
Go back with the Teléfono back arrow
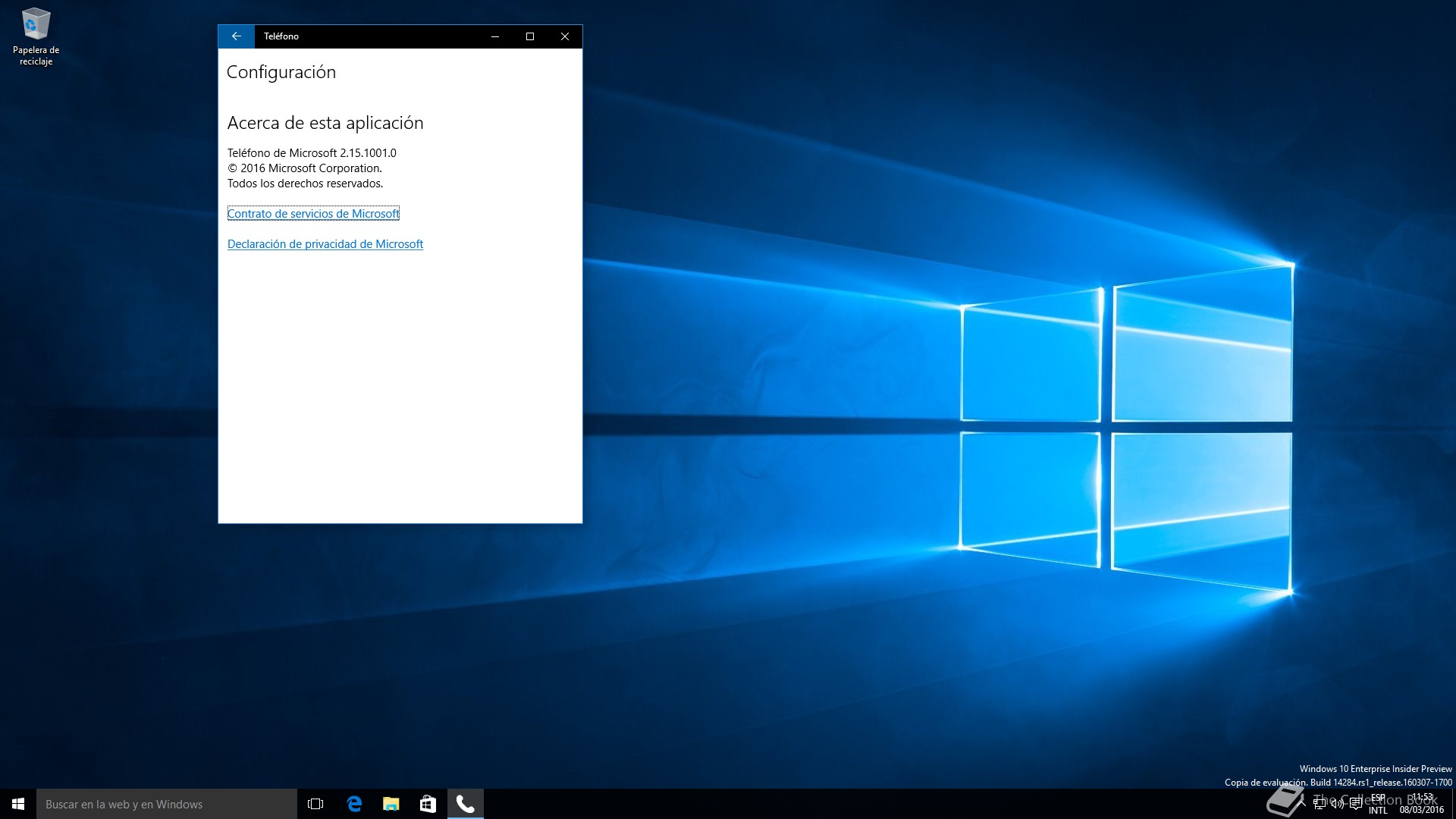point(236,36)
